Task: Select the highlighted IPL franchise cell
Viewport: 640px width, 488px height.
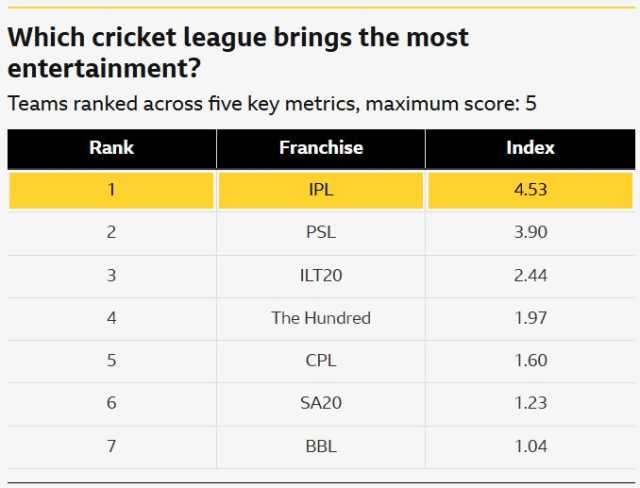Action: [x=321, y=191]
